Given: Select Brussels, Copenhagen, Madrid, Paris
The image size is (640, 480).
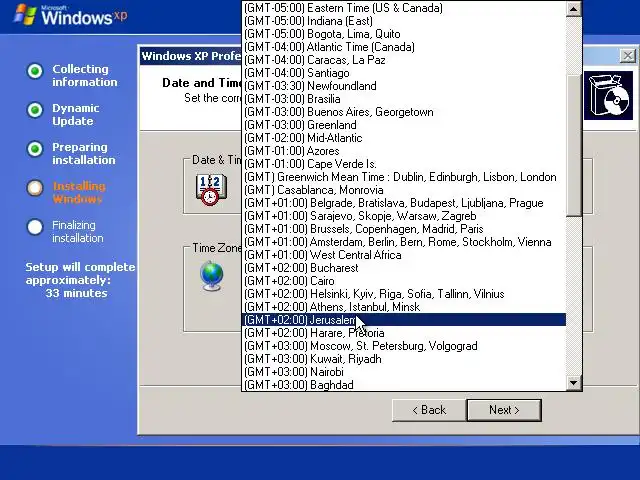Looking at the screenshot, I should click(404, 229).
